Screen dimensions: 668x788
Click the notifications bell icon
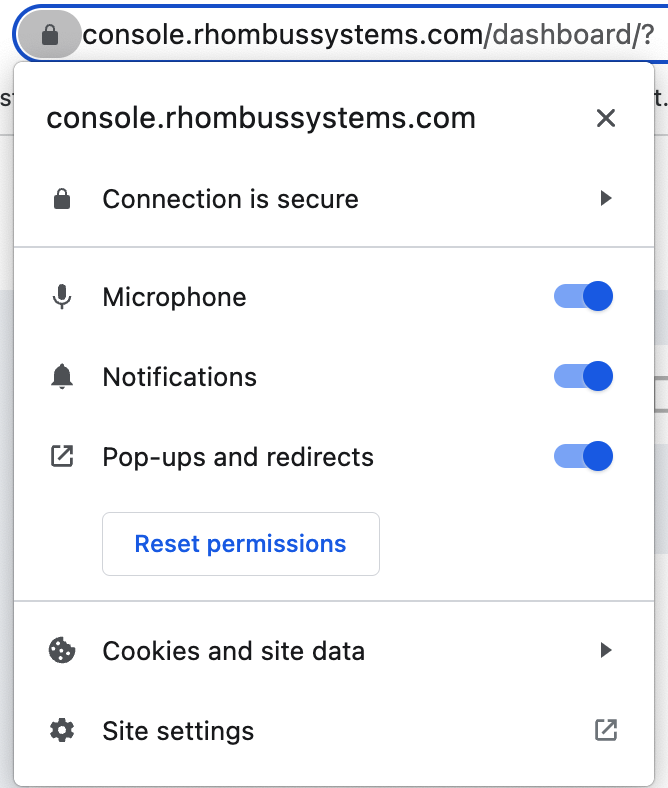point(62,377)
